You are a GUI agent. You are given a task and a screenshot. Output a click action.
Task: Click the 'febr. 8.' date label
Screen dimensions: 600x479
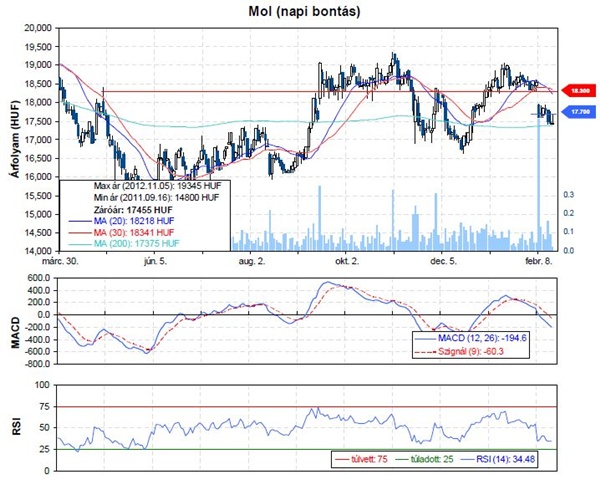click(x=538, y=262)
